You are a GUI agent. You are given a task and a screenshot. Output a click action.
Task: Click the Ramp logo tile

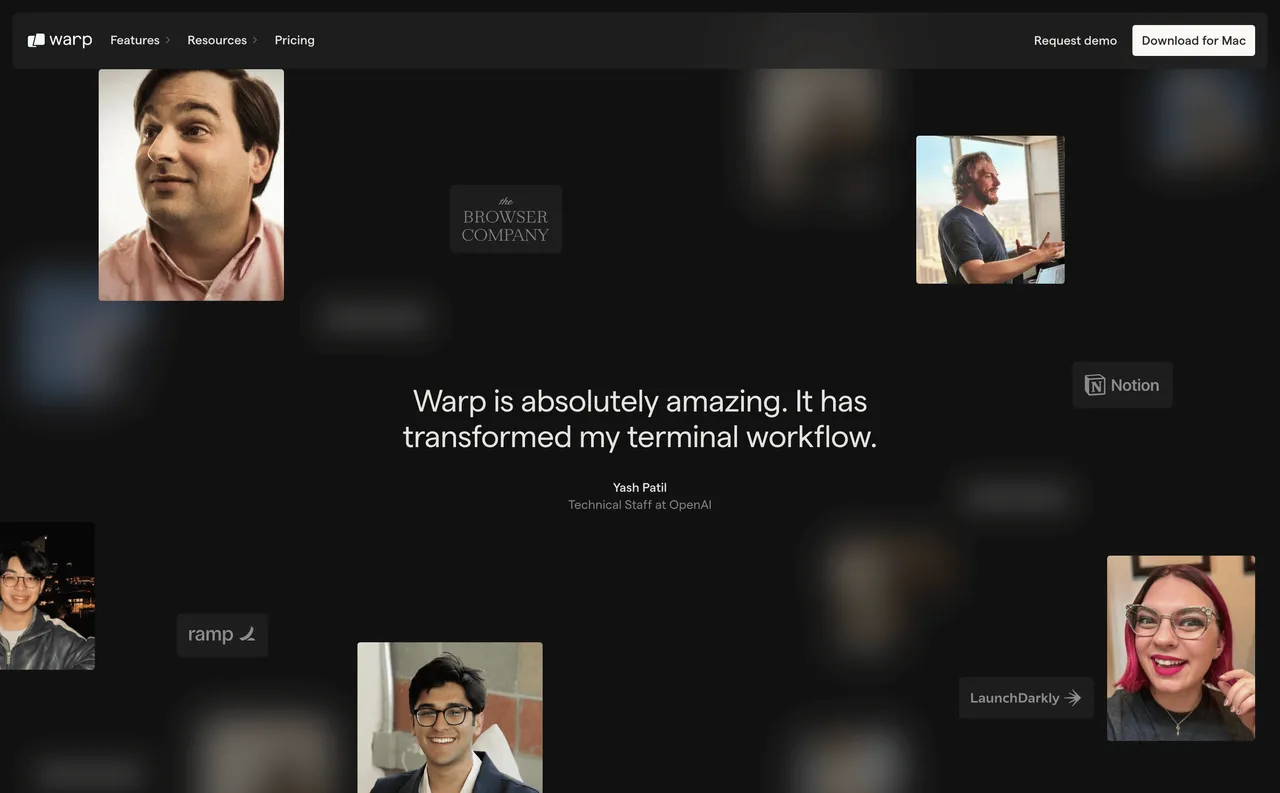[x=222, y=635]
